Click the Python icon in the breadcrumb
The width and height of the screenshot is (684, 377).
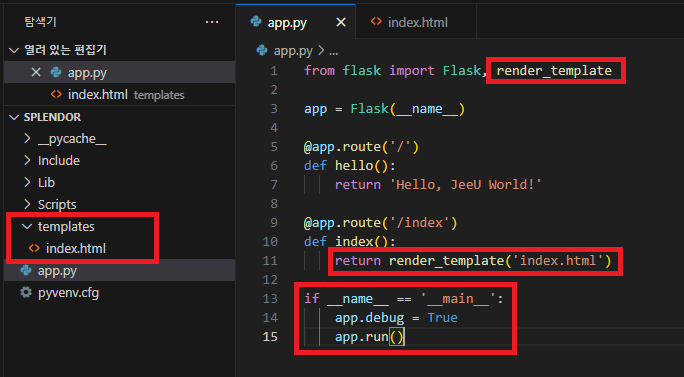pyautogui.click(x=262, y=51)
